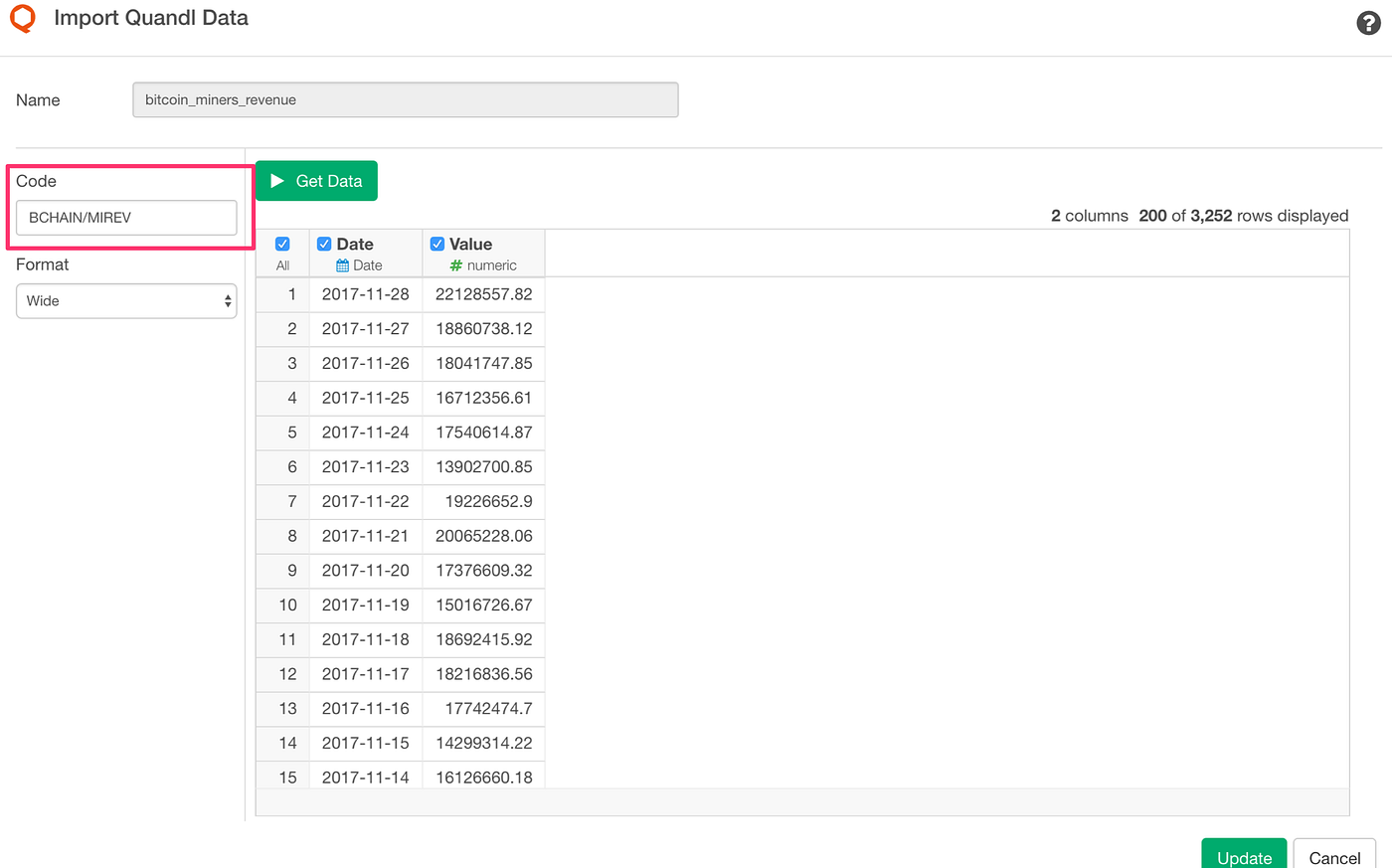Click the Quandl logo icon

[23, 18]
